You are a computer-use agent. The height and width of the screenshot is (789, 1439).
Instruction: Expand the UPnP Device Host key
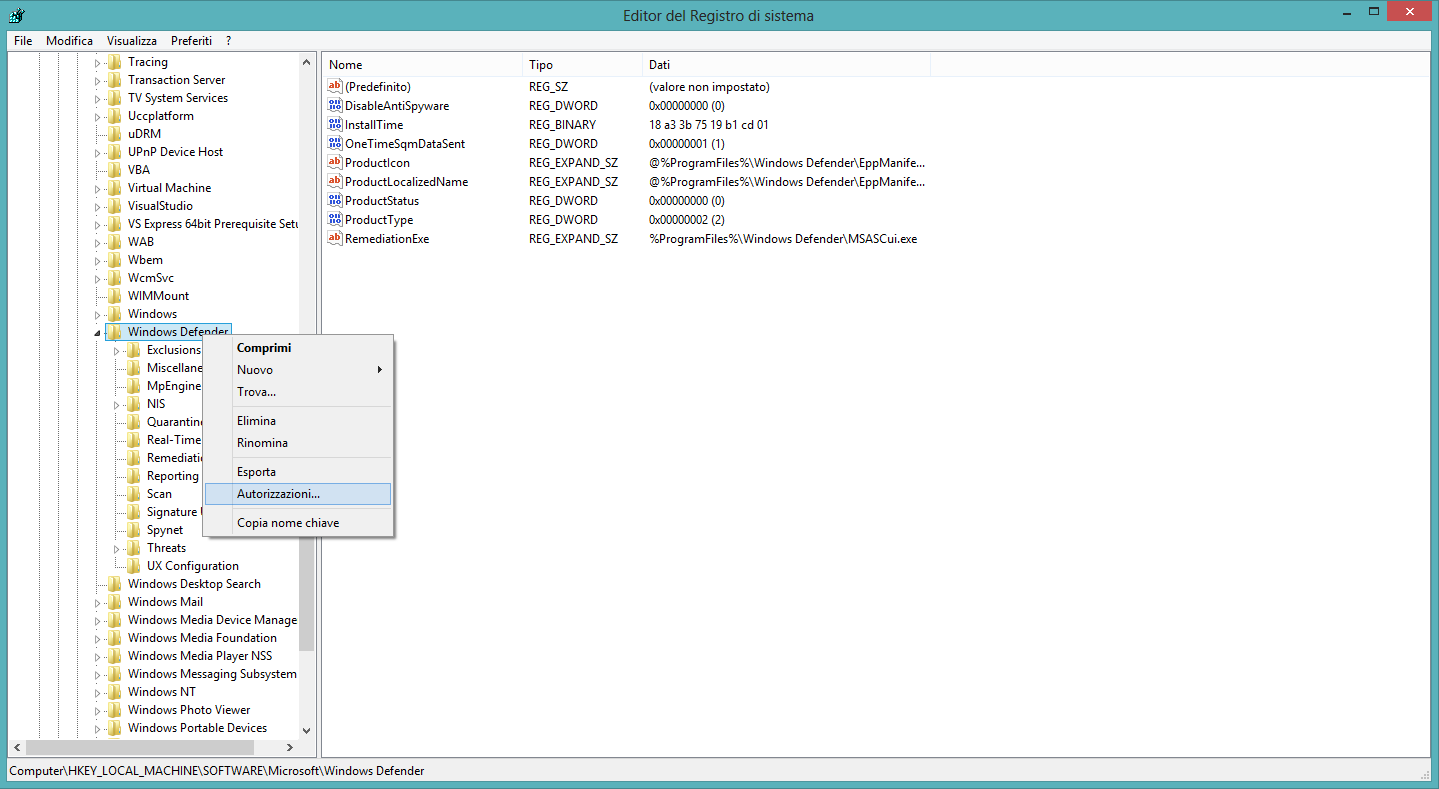pos(98,153)
